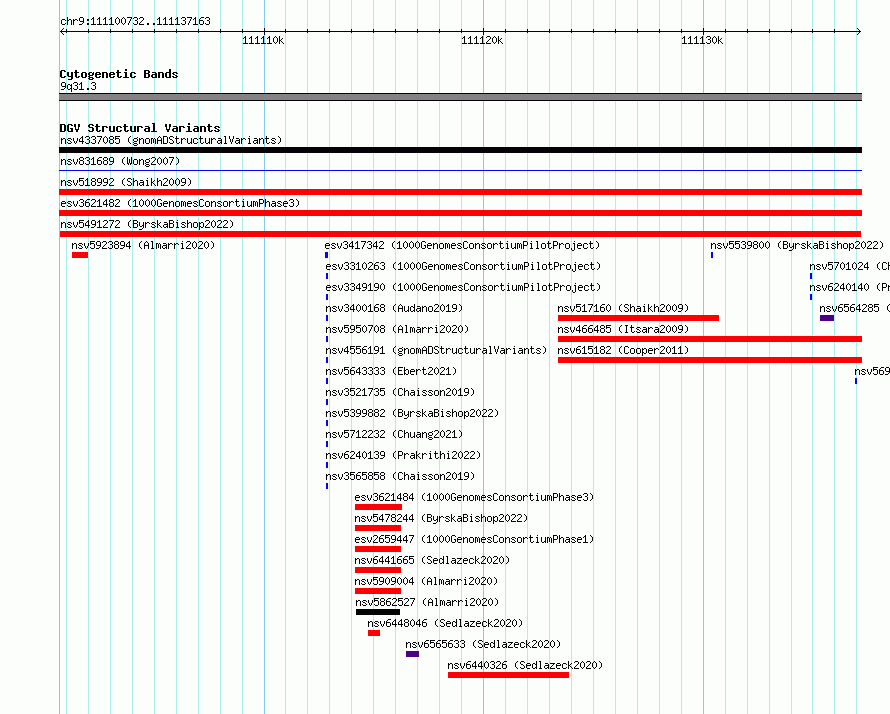Click esv3621484 1000GenomesConsortiumPhase3 label

(x=474, y=497)
